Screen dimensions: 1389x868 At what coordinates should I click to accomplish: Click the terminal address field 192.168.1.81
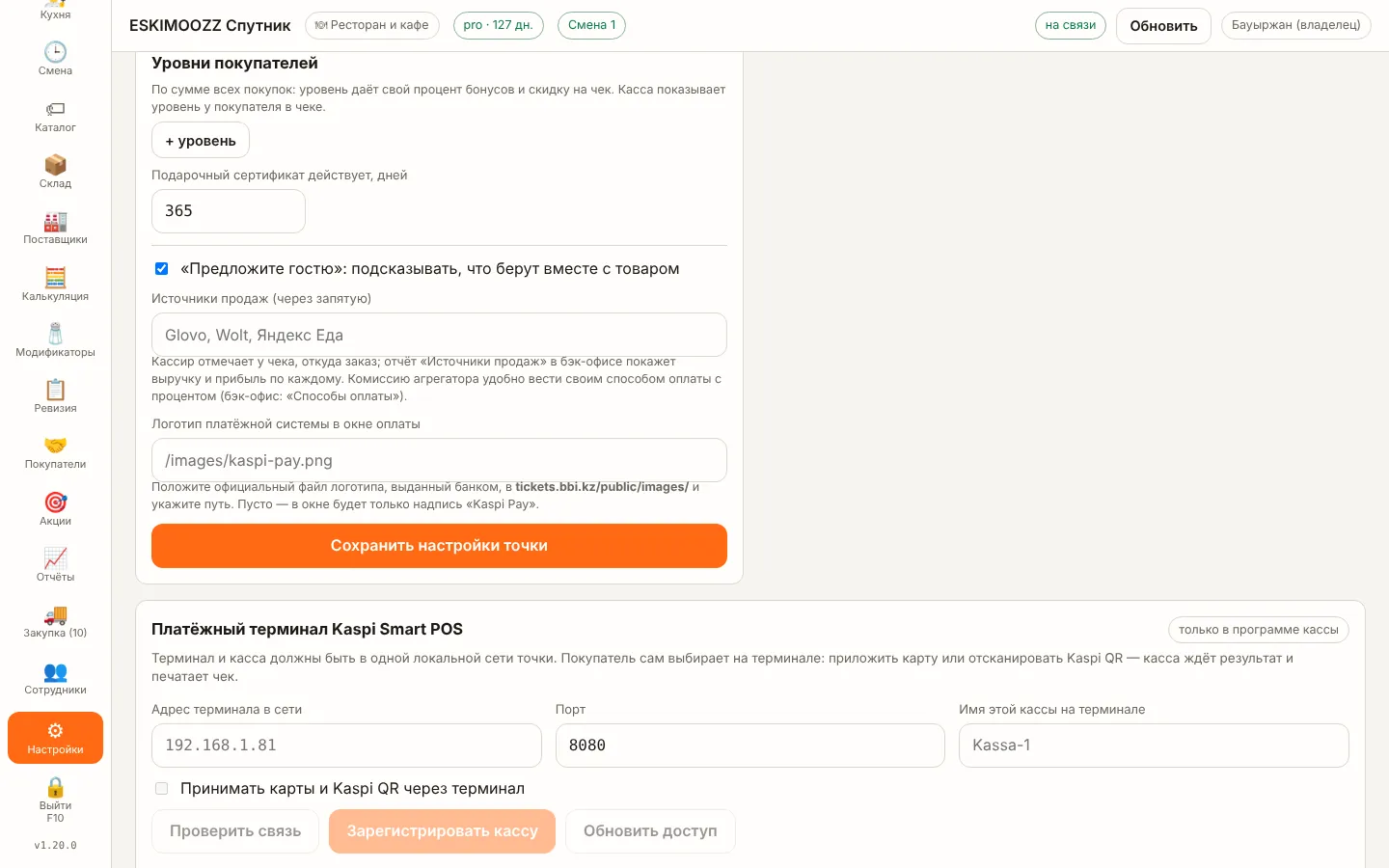[x=346, y=746]
